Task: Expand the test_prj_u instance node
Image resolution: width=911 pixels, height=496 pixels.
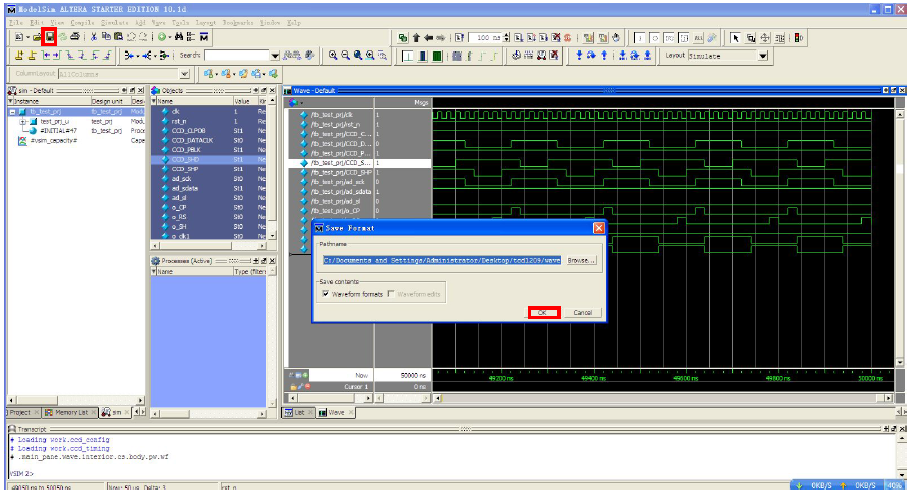Action: click(x=22, y=121)
